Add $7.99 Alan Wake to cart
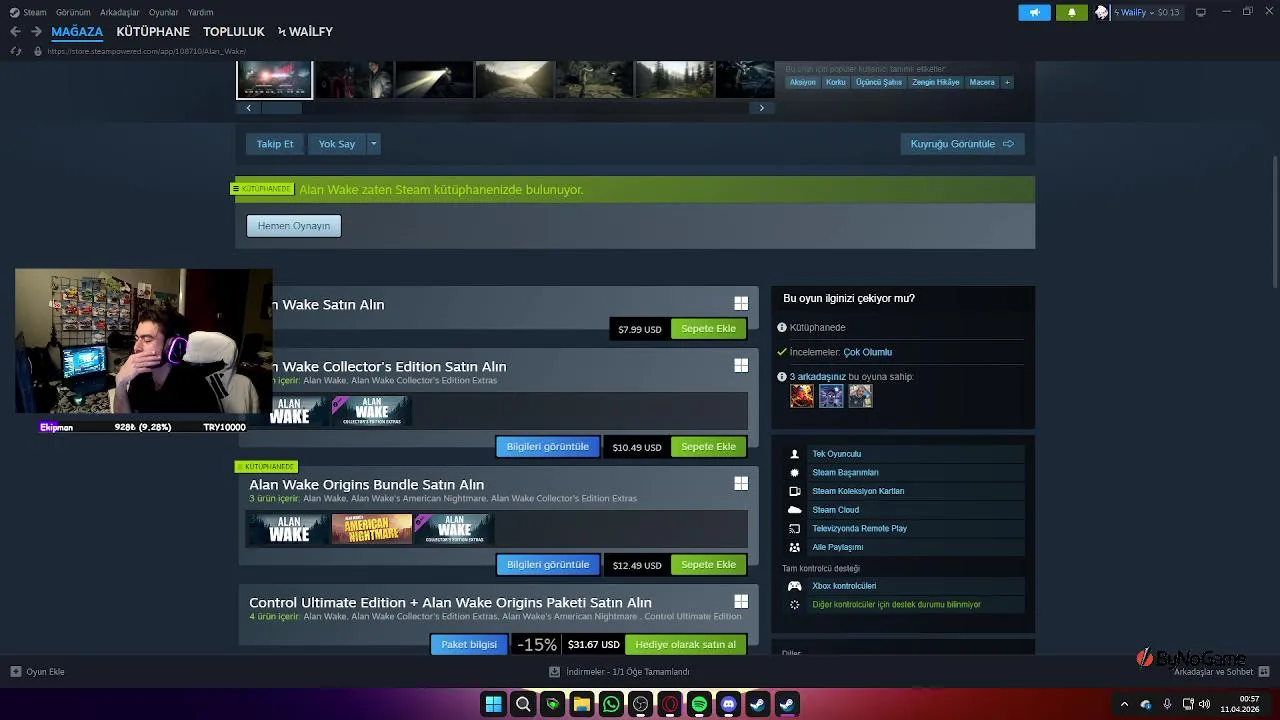 (708, 329)
